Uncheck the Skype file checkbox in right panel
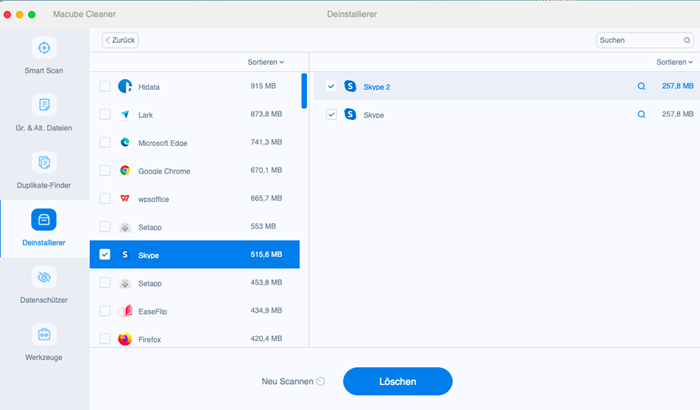Viewport: 700px width, 410px height. pos(331,114)
